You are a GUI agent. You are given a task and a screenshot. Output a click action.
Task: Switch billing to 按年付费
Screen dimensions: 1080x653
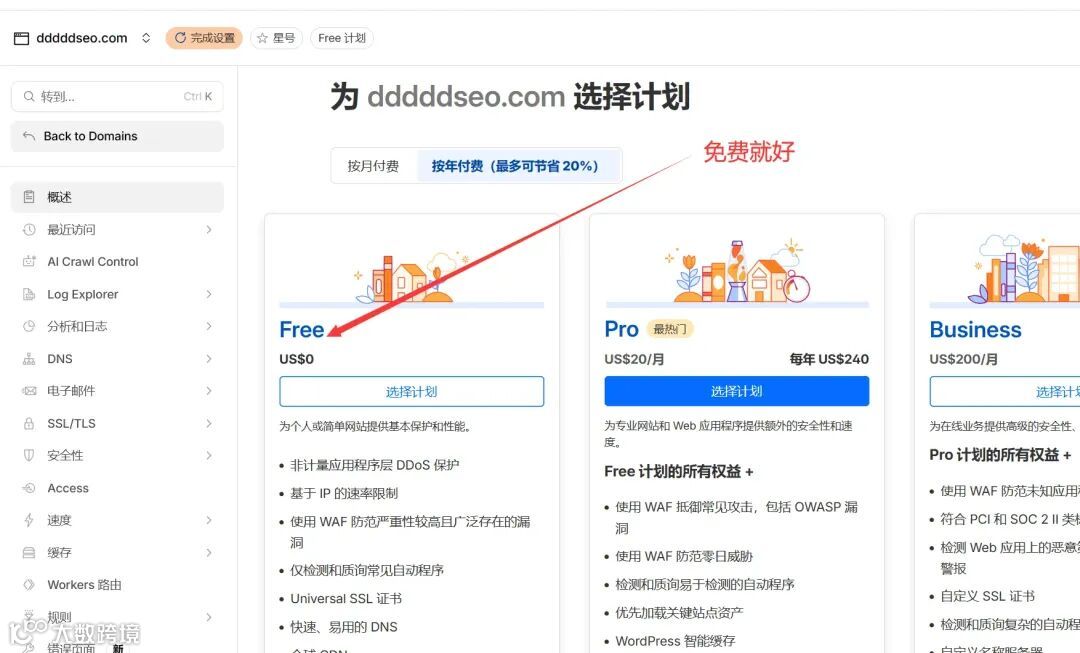515,166
